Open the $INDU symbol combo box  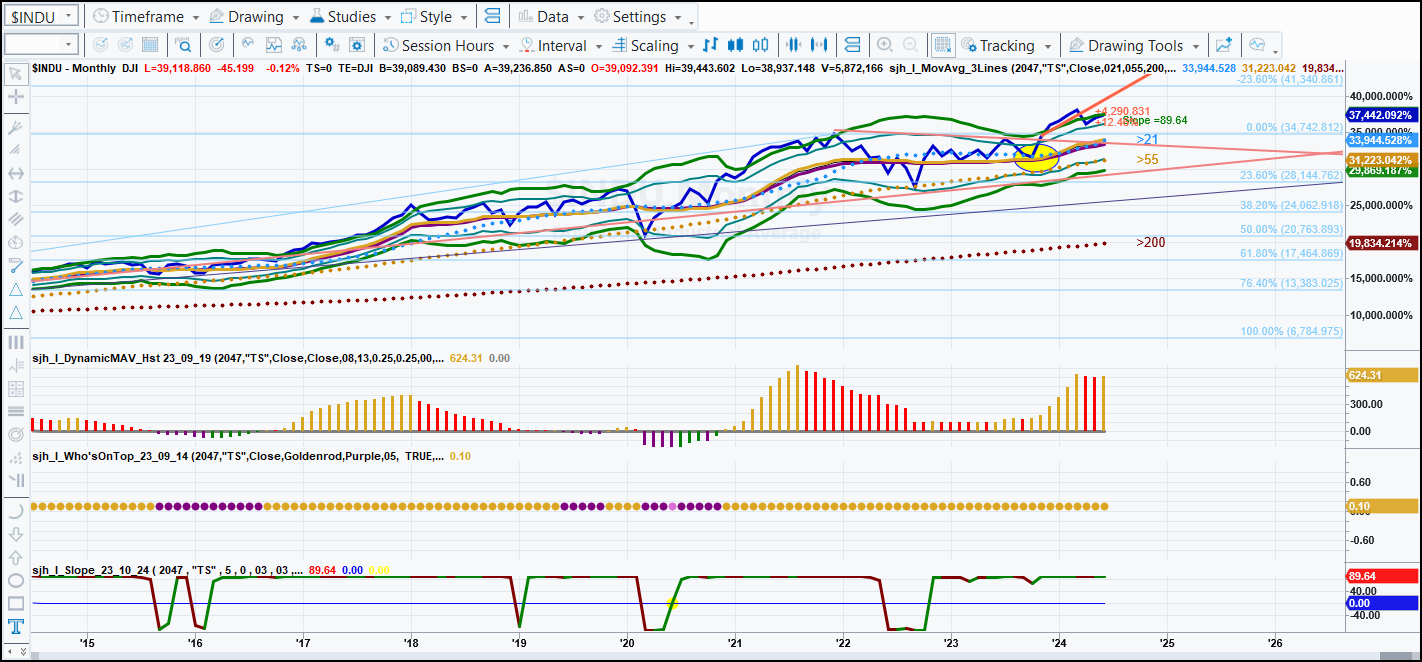point(41,16)
